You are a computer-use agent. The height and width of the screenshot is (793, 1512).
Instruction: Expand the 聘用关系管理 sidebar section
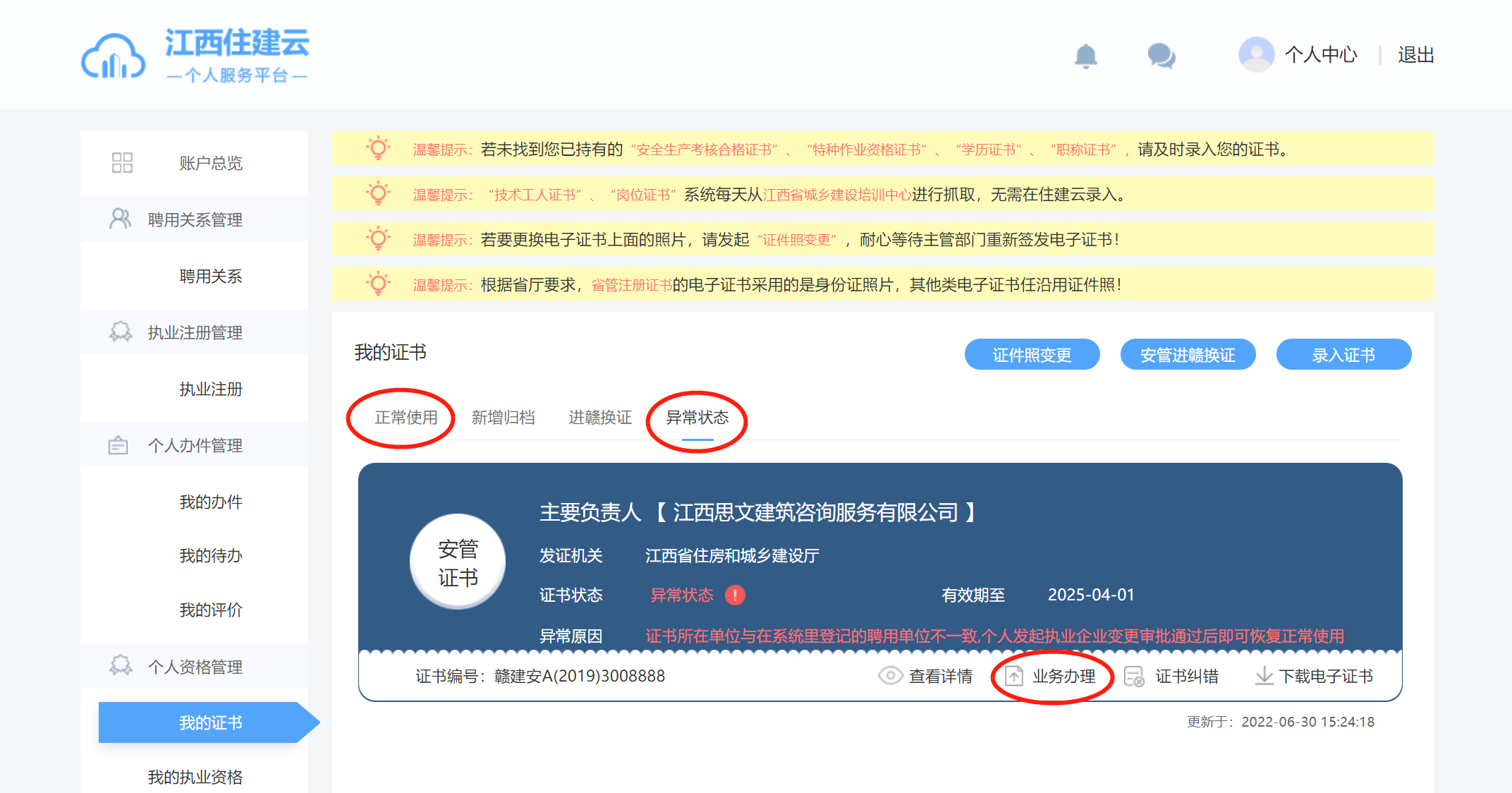(195, 219)
